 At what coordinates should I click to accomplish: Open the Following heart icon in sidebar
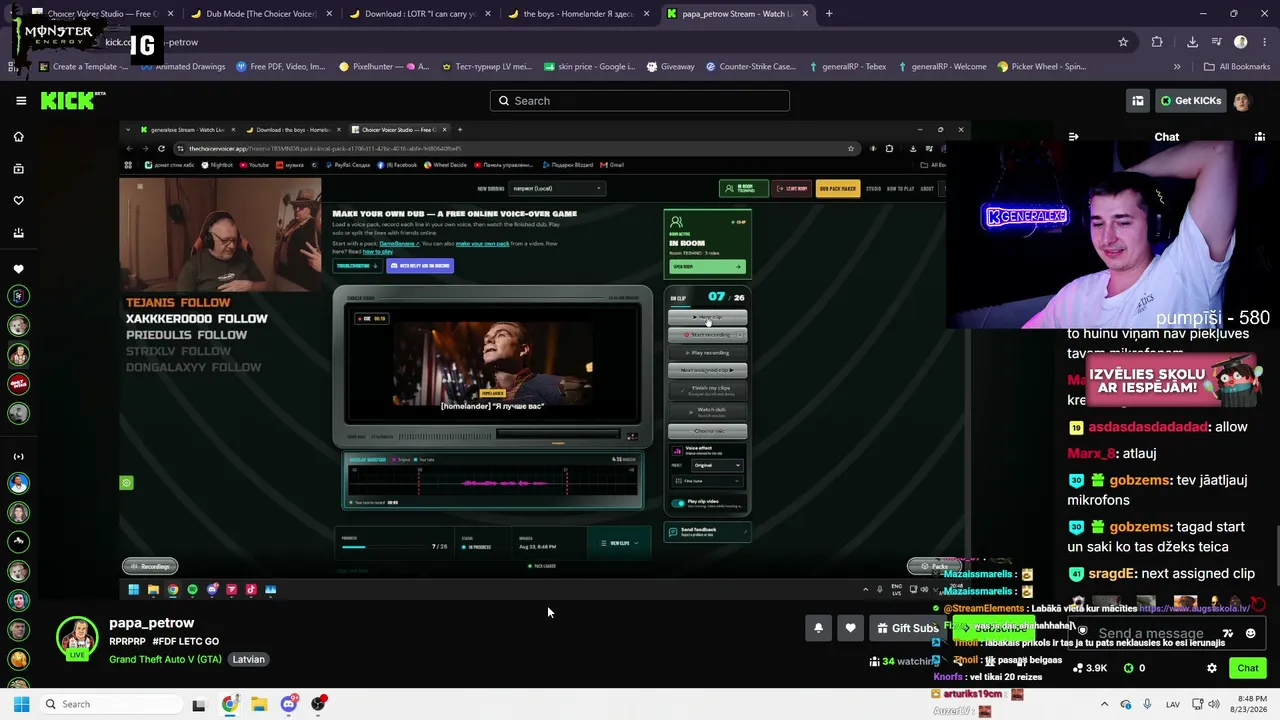click(18, 201)
